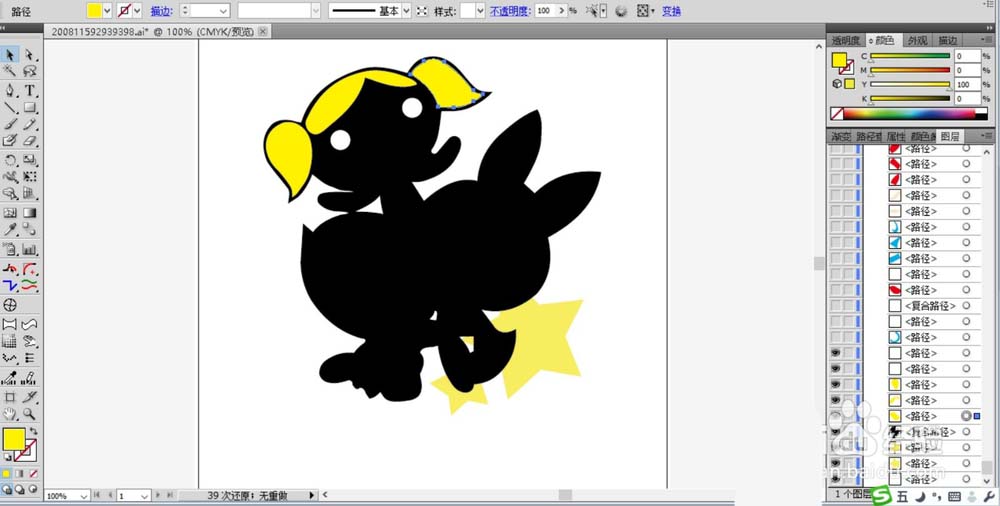Click the Sogou tray moon icon
This screenshot has width=1000, height=506.
coord(920,496)
